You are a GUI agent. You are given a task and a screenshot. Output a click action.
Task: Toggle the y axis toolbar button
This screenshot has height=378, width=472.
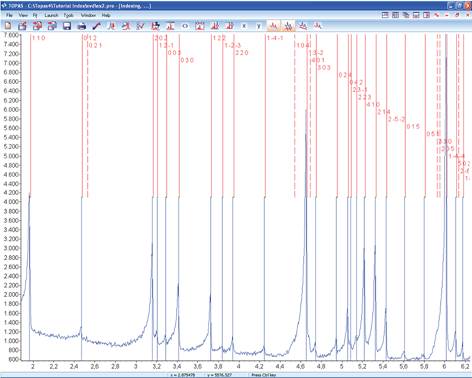point(259,26)
